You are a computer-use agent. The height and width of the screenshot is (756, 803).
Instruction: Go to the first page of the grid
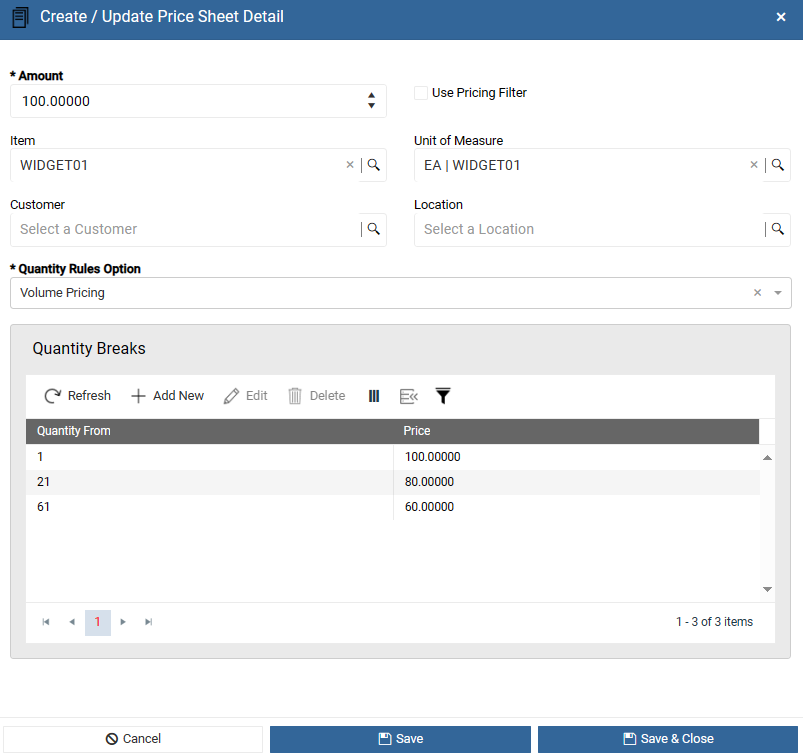click(46, 622)
